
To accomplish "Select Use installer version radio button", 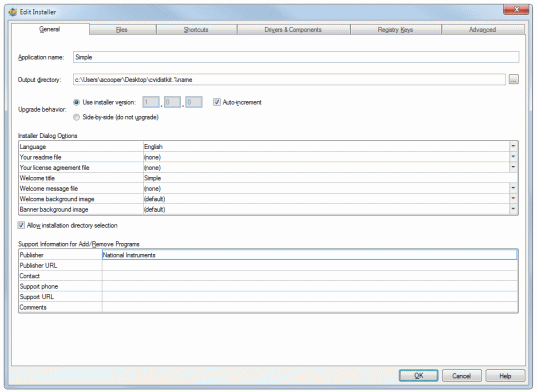I will pos(77,102).
